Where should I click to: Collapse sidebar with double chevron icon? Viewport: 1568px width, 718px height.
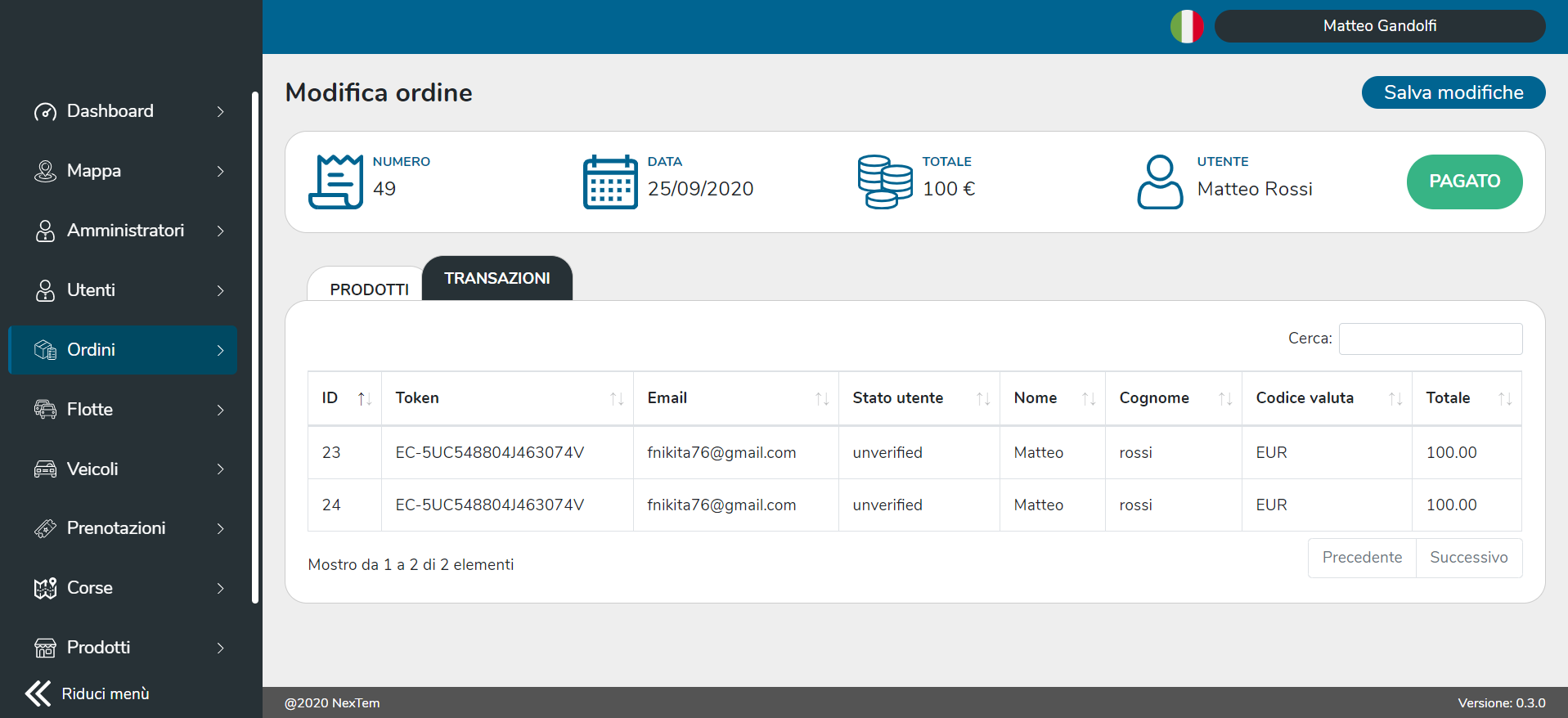(x=38, y=693)
